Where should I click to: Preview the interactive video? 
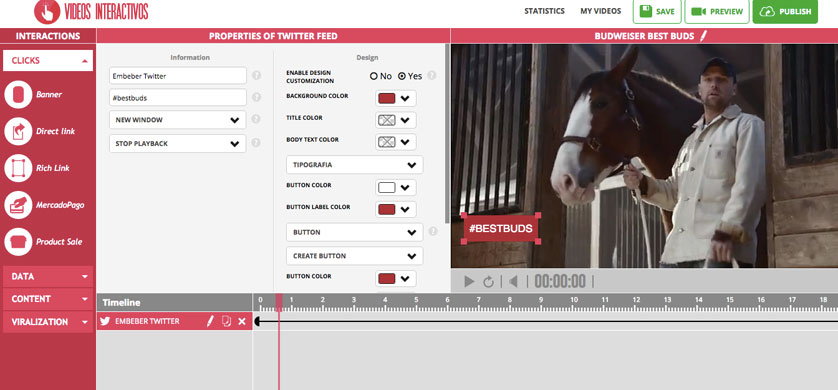coord(717,12)
